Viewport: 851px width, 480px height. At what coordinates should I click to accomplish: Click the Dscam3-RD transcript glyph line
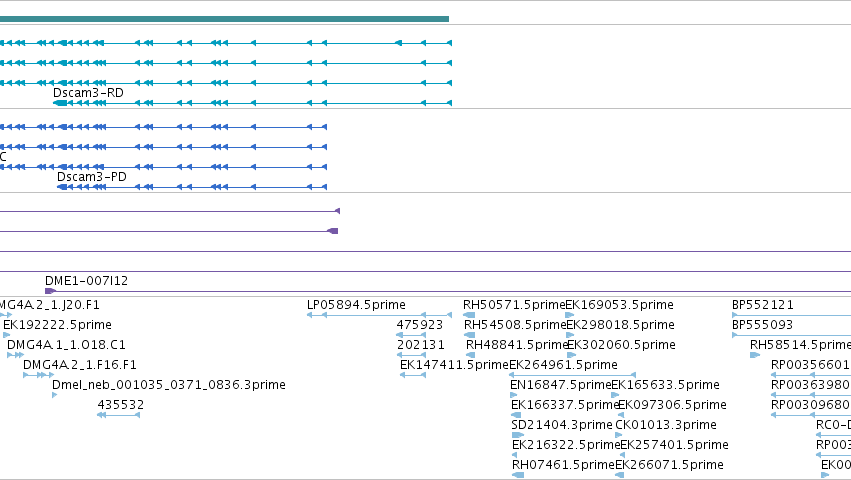coord(252,103)
